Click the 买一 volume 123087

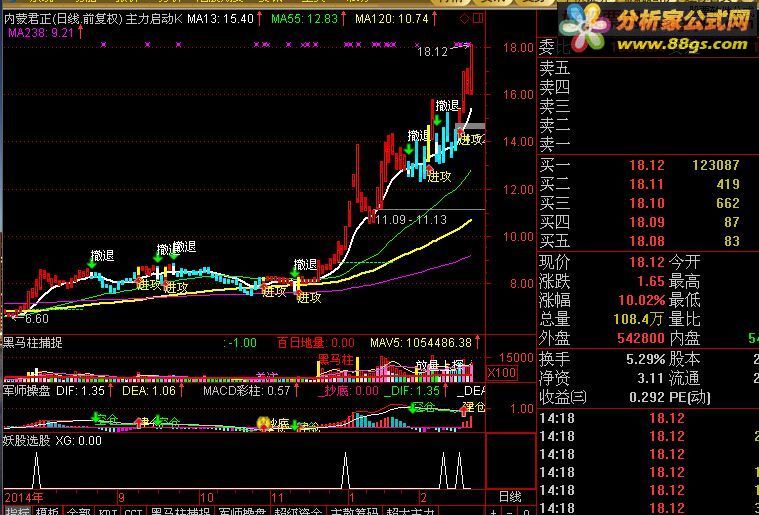[716, 166]
